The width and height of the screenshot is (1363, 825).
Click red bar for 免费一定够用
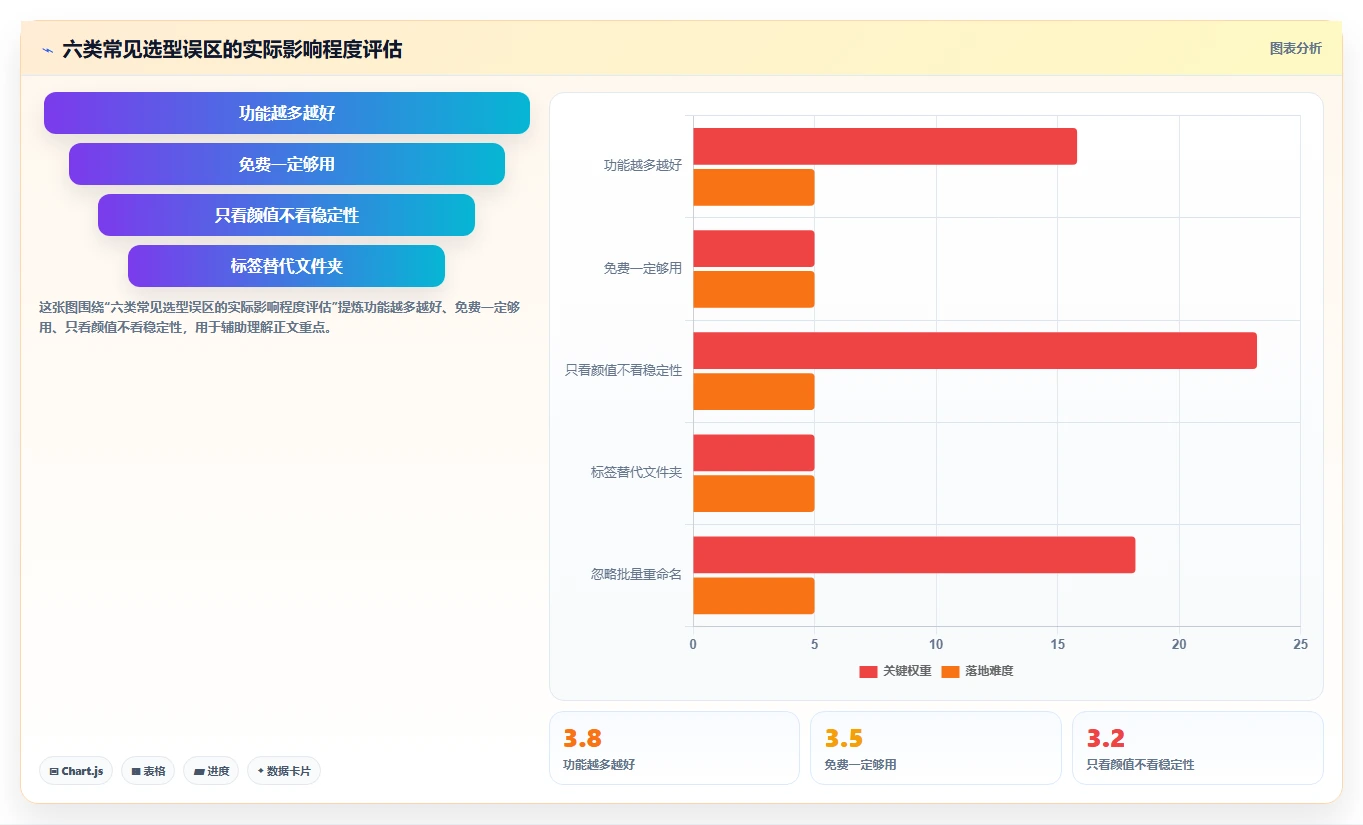[x=754, y=248]
